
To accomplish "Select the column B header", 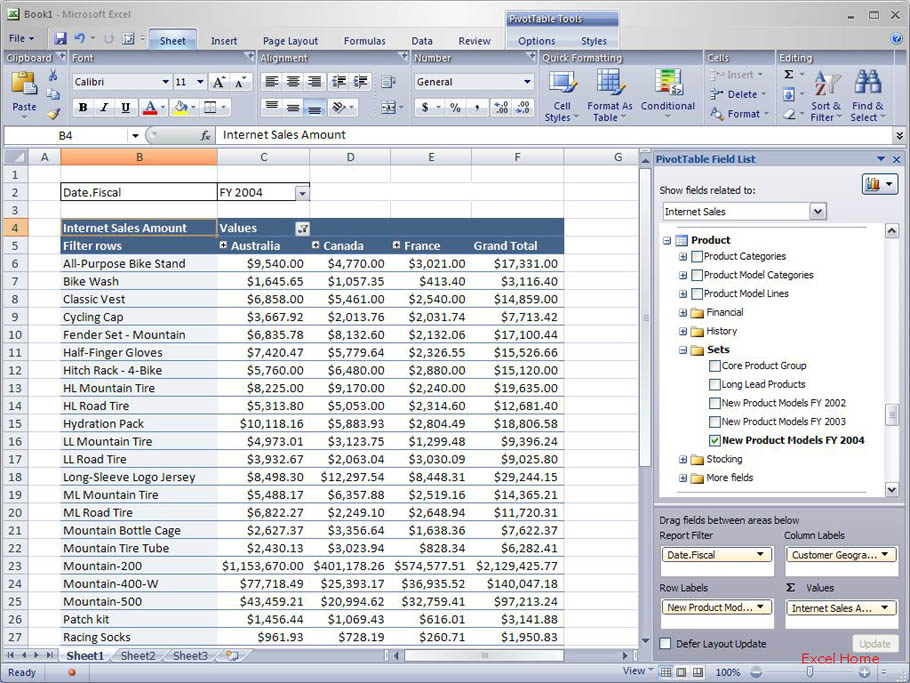I will coord(139,157).
